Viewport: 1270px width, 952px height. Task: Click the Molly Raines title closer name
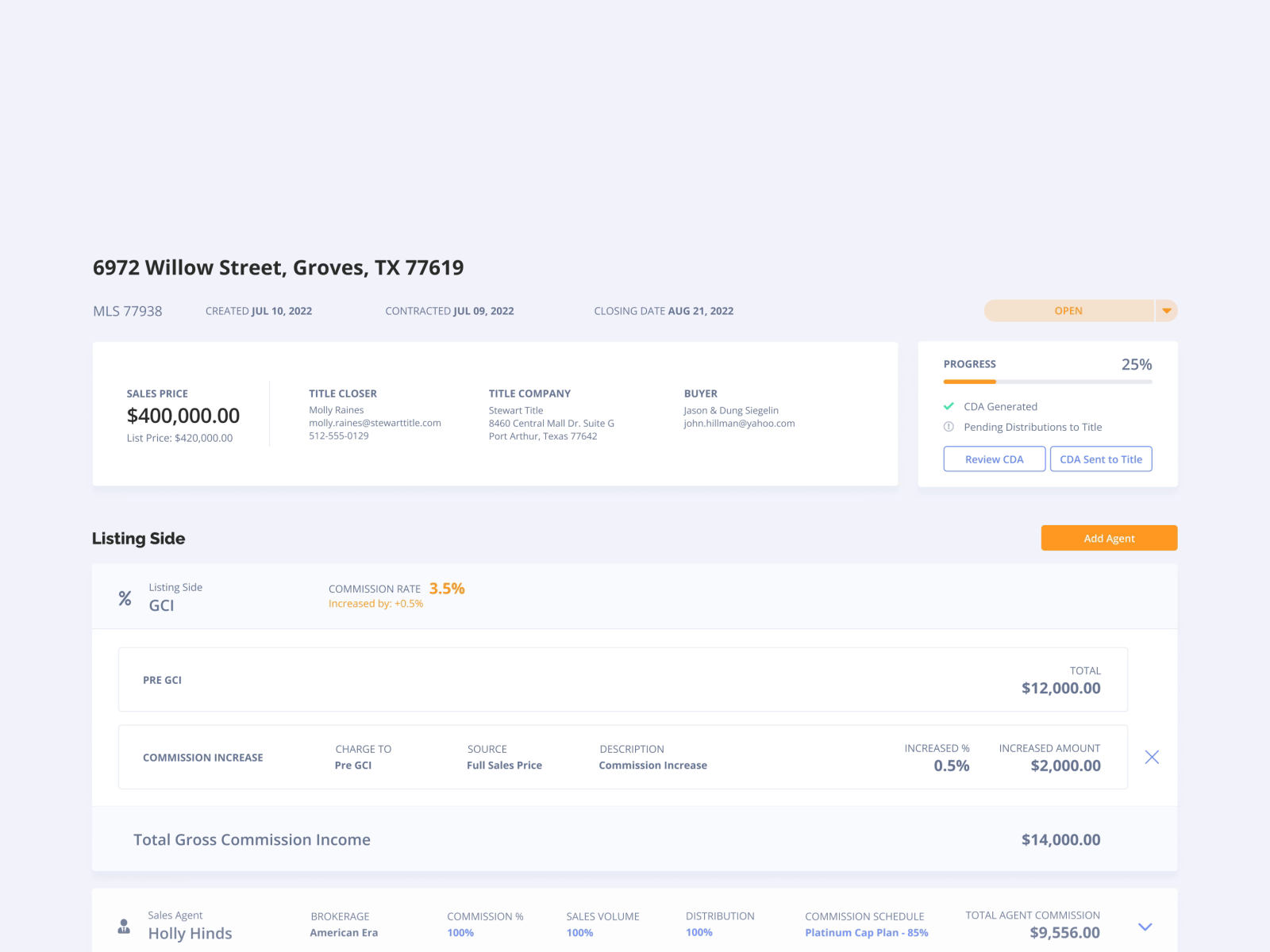coord(337,410)
